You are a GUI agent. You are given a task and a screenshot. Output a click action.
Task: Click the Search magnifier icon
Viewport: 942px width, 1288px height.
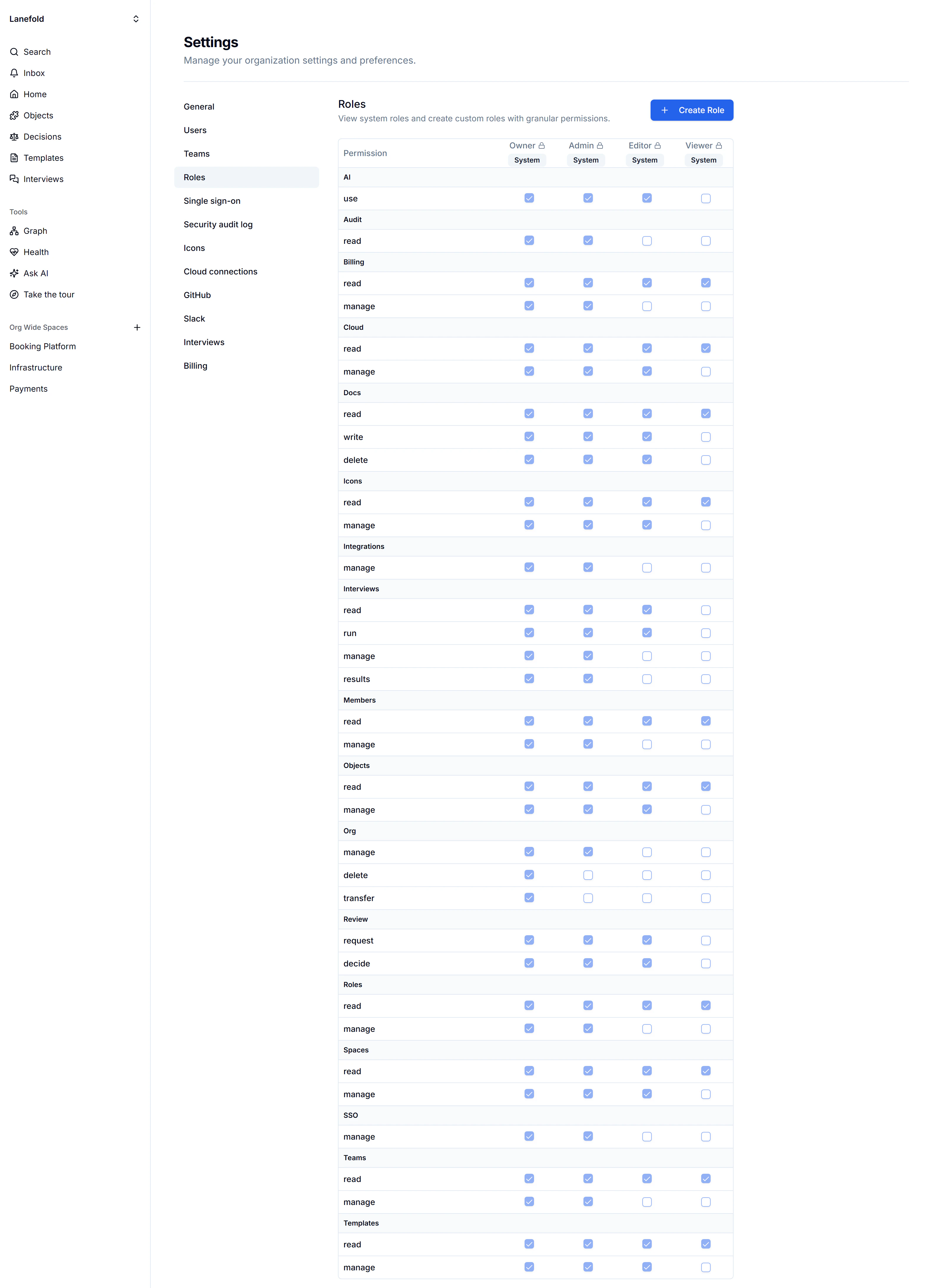[14, 52]
